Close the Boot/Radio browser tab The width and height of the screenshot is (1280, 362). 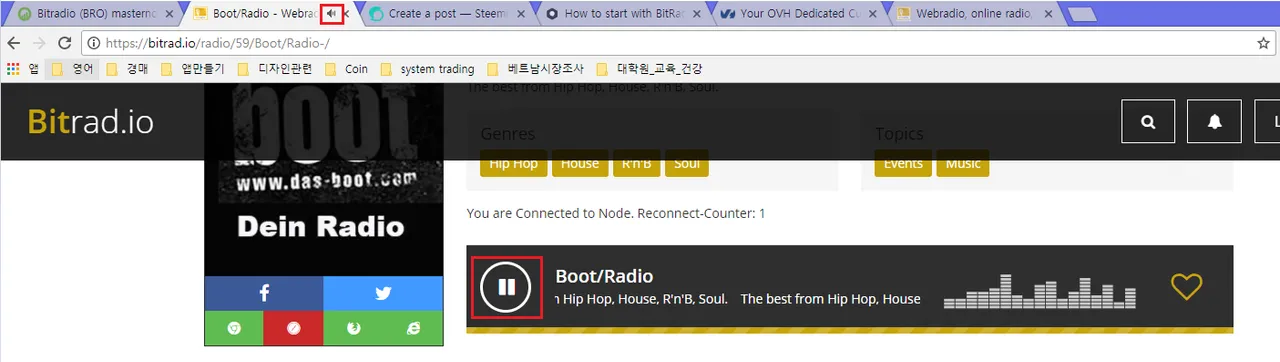[347, 14]
